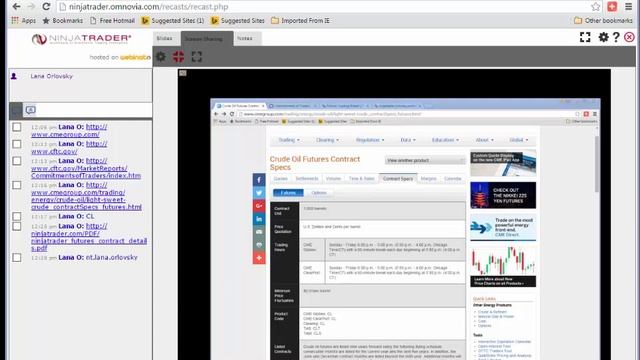Tick checkbox beside the CommitmentsofTraders link message
Image resolution: width=640 pixels, height=360 pixels.
(17, 161)
